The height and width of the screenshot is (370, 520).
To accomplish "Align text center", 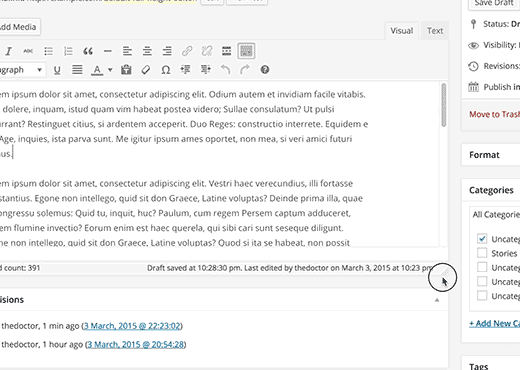I will [147, 51].
